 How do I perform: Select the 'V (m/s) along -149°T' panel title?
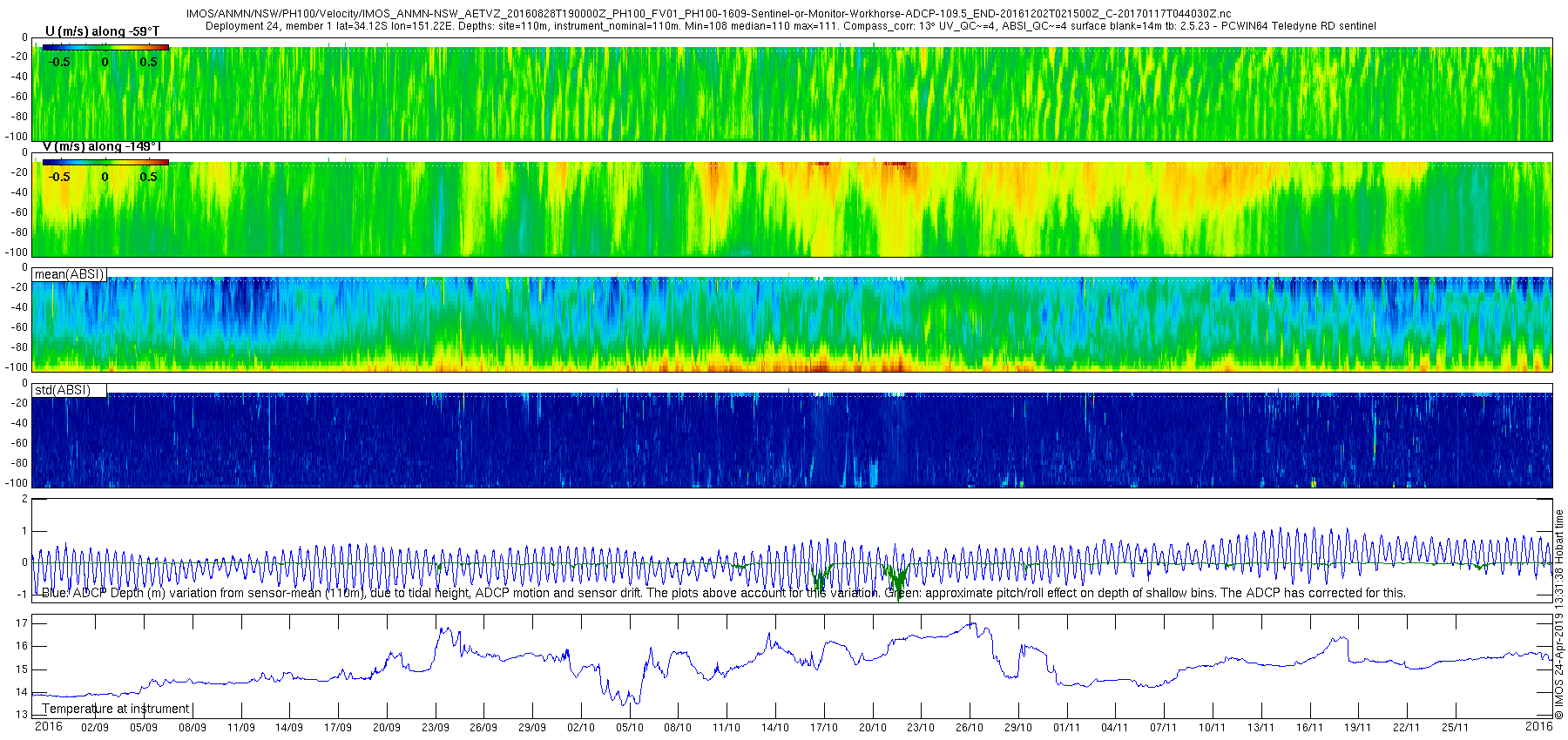click(x=102, y=146)
